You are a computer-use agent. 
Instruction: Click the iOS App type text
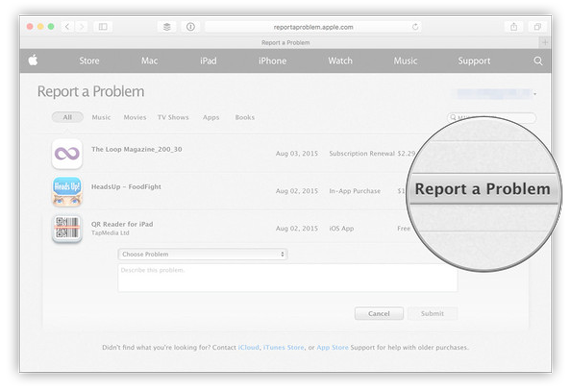(x=341, y=228)
